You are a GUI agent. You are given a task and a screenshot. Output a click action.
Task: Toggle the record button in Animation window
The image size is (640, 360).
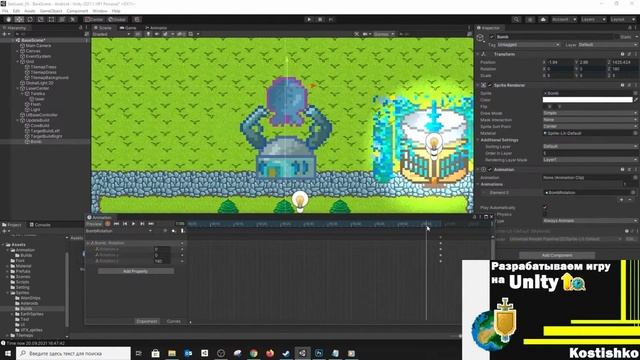(108, 224)
